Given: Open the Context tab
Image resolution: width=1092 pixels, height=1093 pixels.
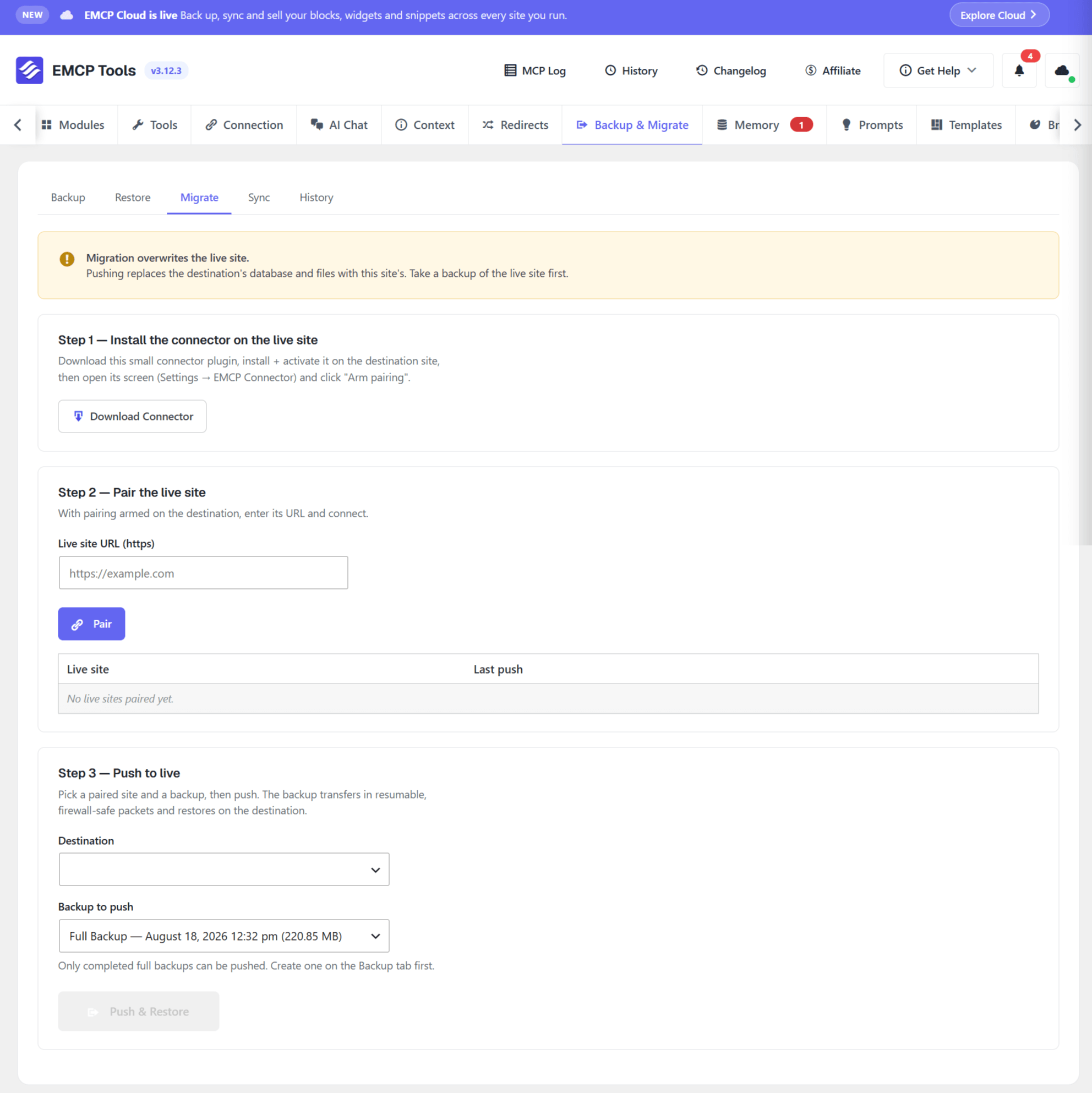Looking at the screenshot, I should coord(425,124).
